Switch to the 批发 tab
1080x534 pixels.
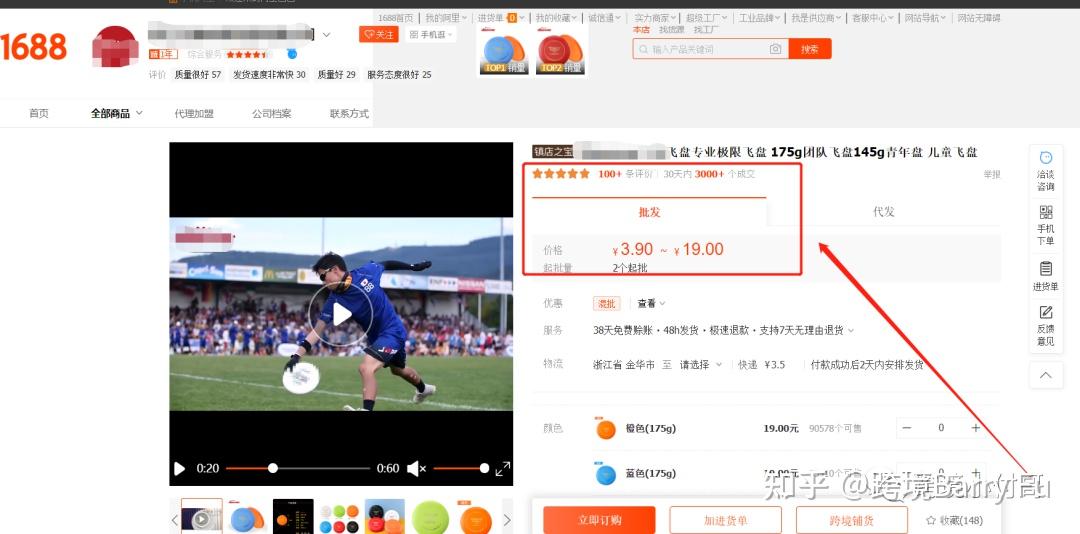[649, 212]
